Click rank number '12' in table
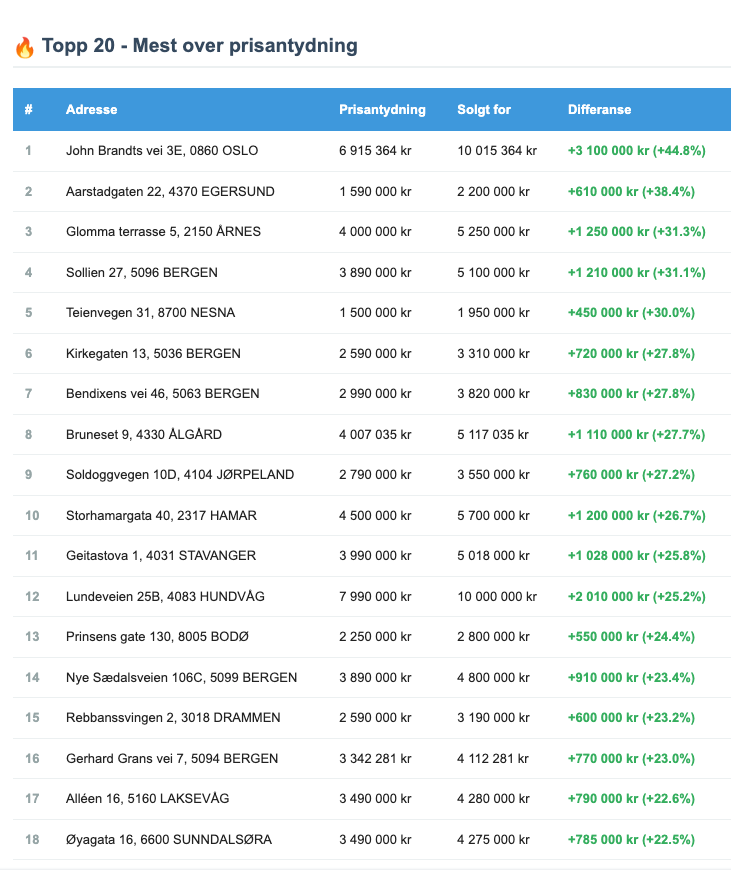This screenshot has height=873, width=731. (x=32, y=596)
